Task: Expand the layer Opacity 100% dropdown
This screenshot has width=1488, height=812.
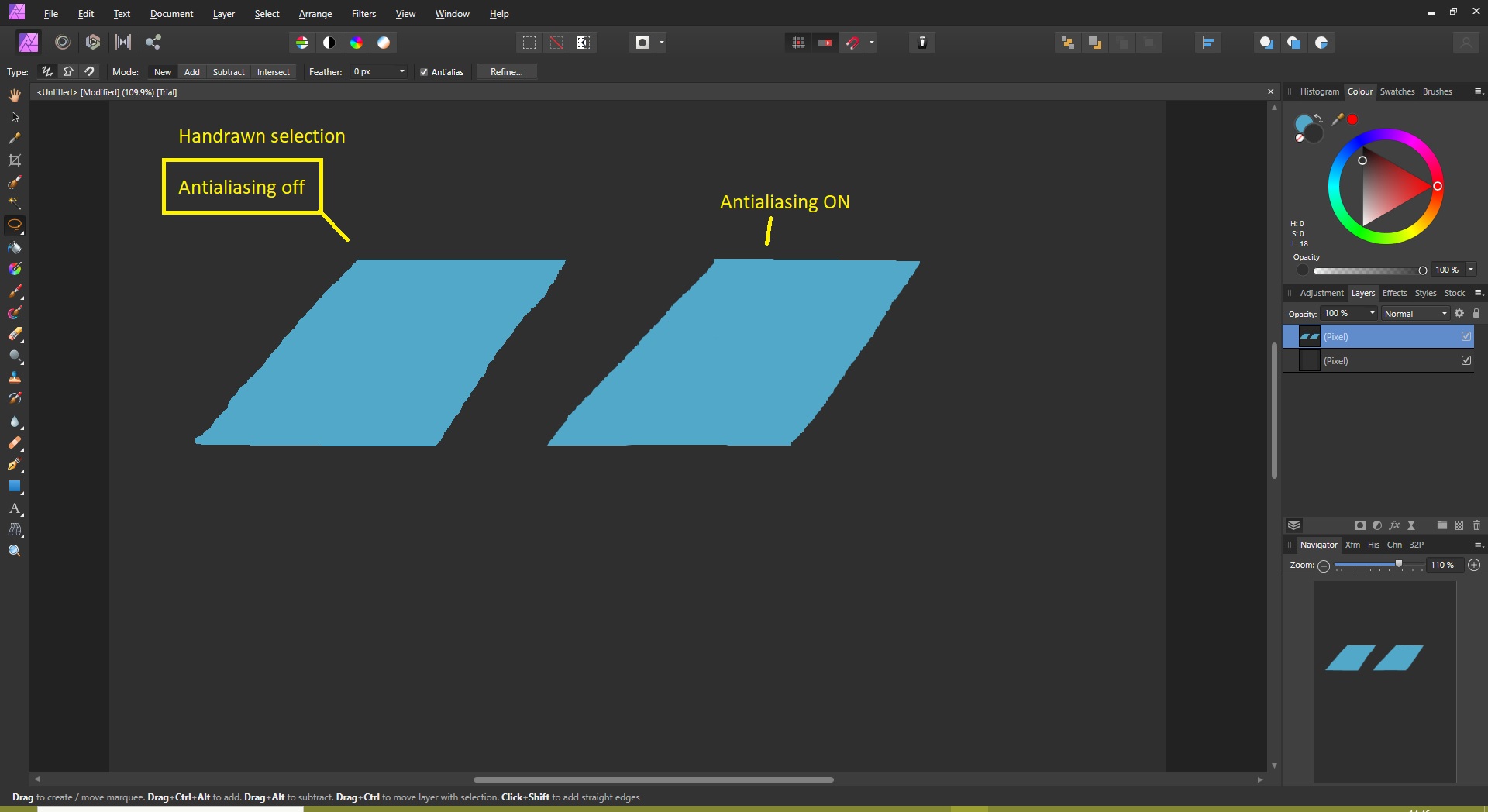Action: tap(1348, 313)
